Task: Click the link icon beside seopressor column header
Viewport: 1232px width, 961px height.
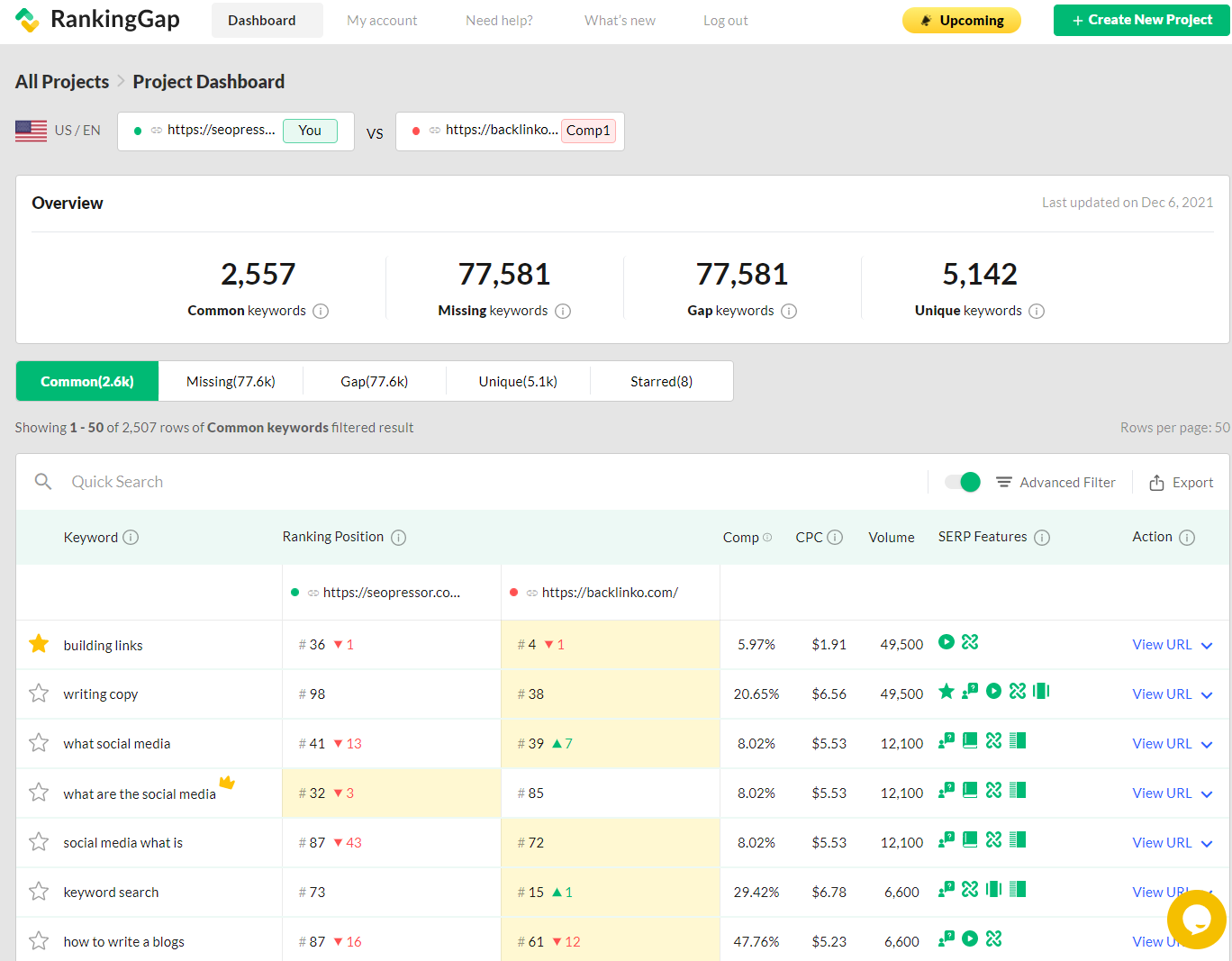Action: [x=313, y=593]
